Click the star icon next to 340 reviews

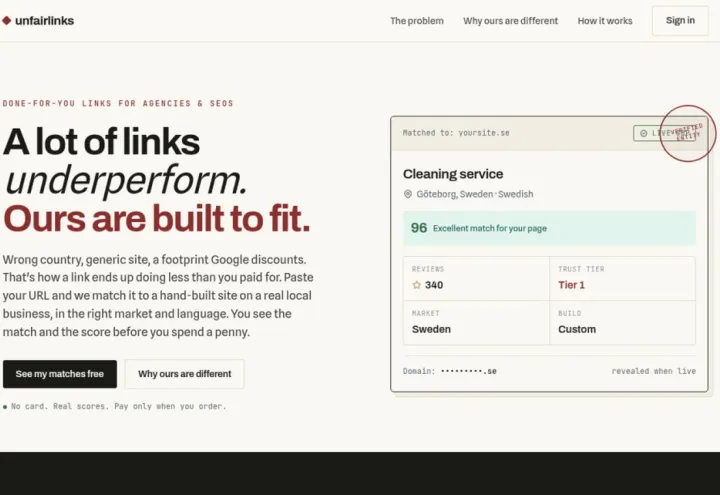pyautogui.click(x=416, y=285)
